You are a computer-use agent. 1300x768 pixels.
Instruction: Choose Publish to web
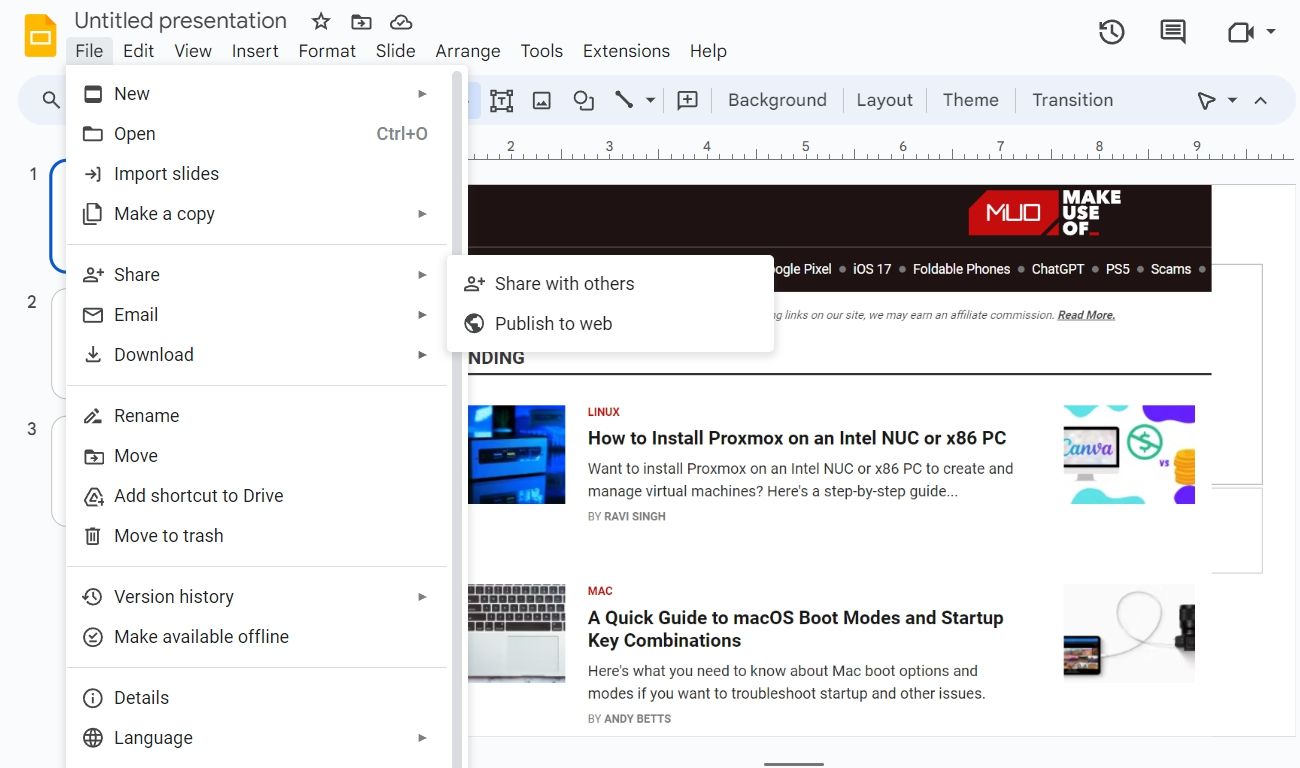tap(553, 324)
